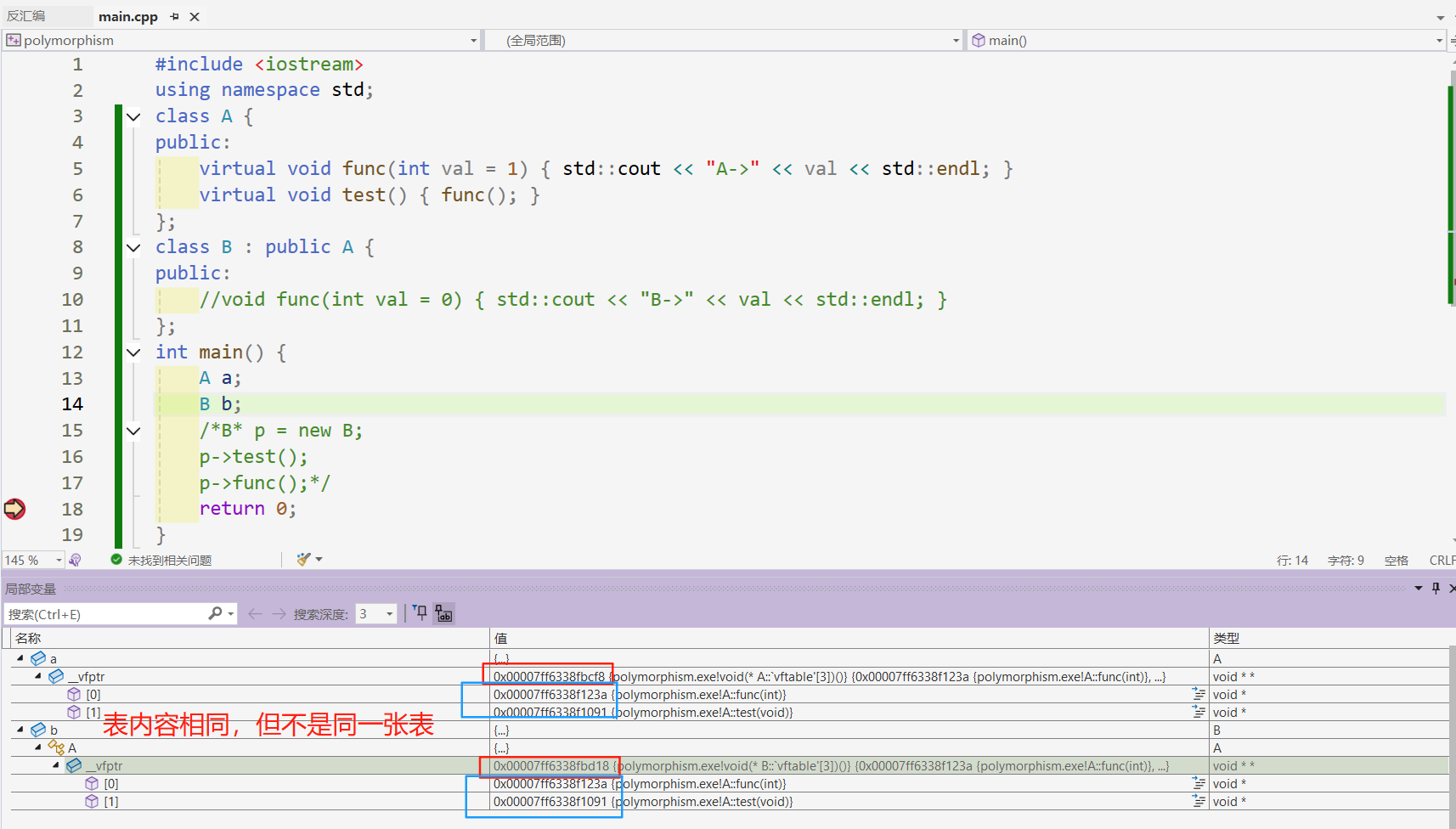The height and width of the screenshot is (829, 1456).
Task: Select the main.cpp editor tab
Action: 128,16
